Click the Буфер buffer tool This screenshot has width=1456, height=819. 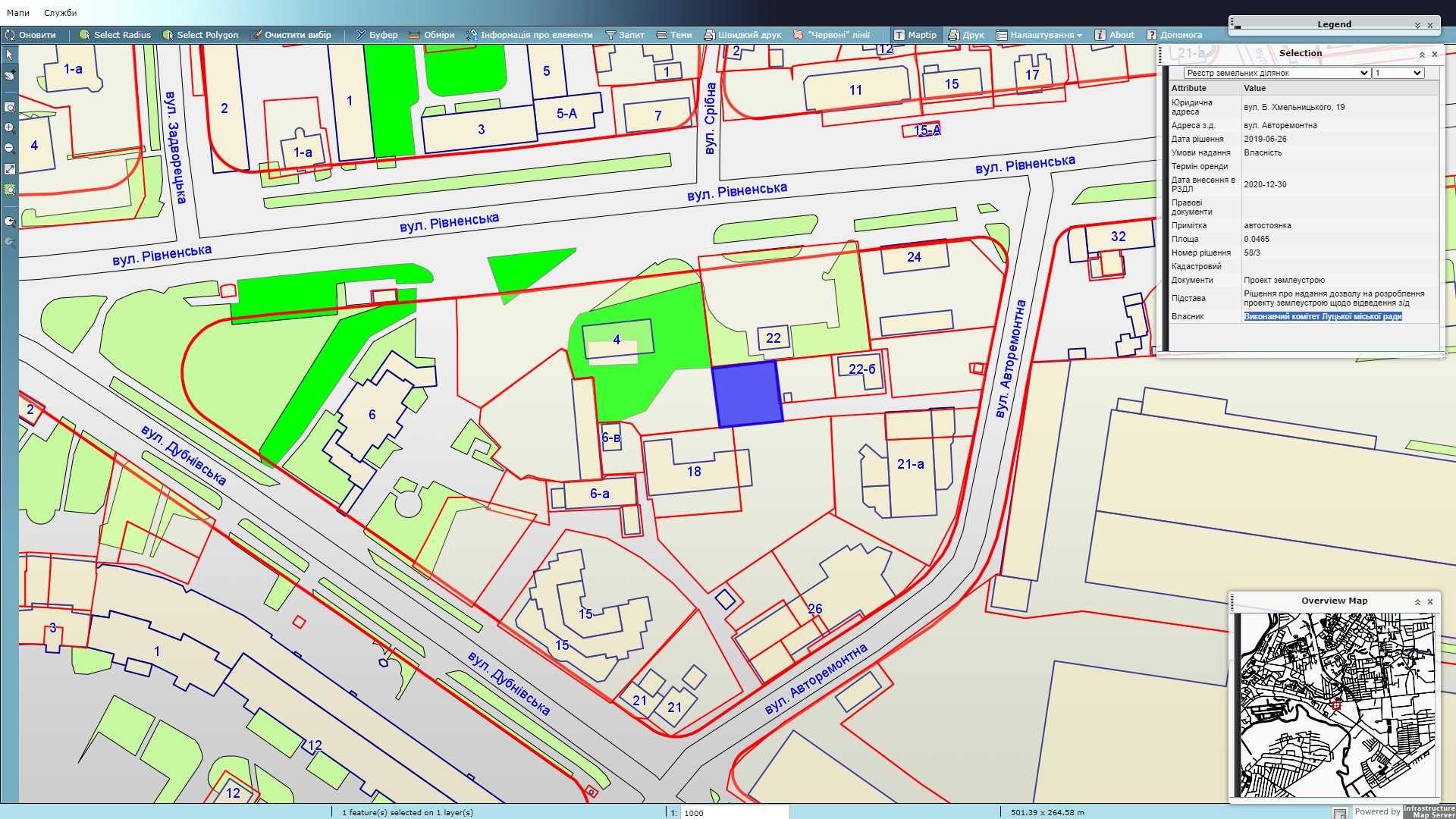(x=376, y=35)
